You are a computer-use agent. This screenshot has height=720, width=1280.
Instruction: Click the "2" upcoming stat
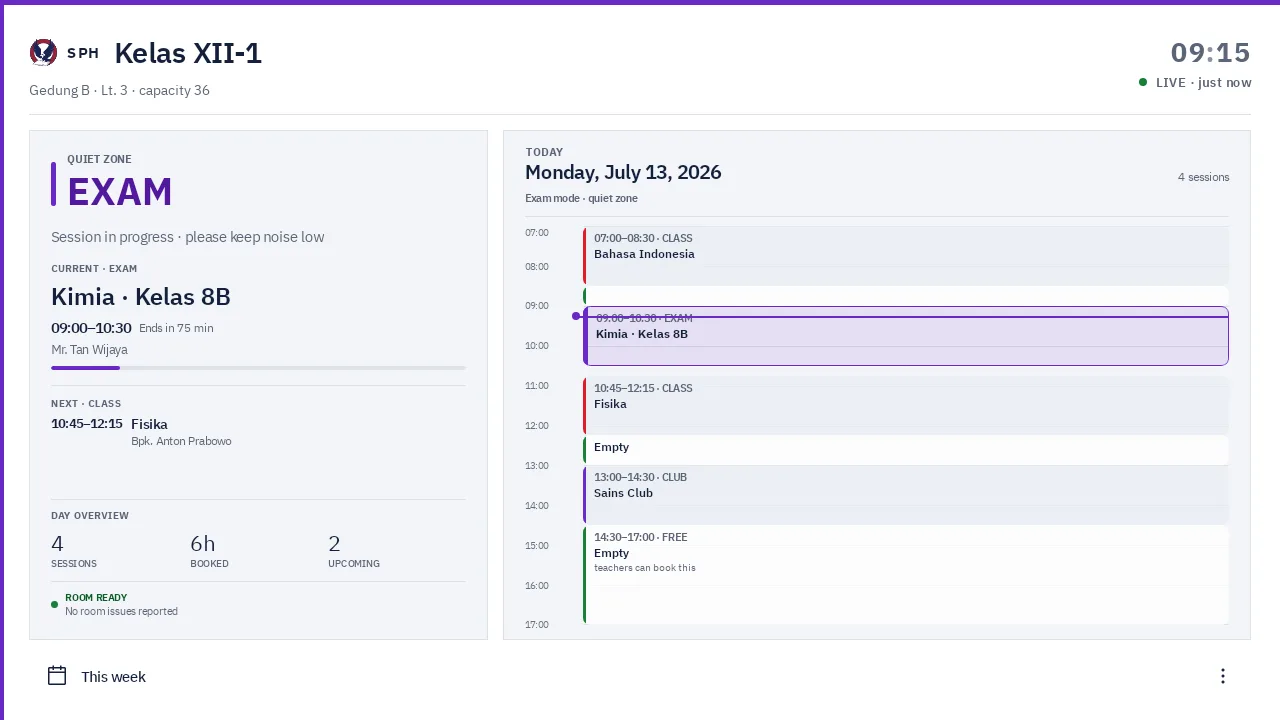[x=334, y=544]
